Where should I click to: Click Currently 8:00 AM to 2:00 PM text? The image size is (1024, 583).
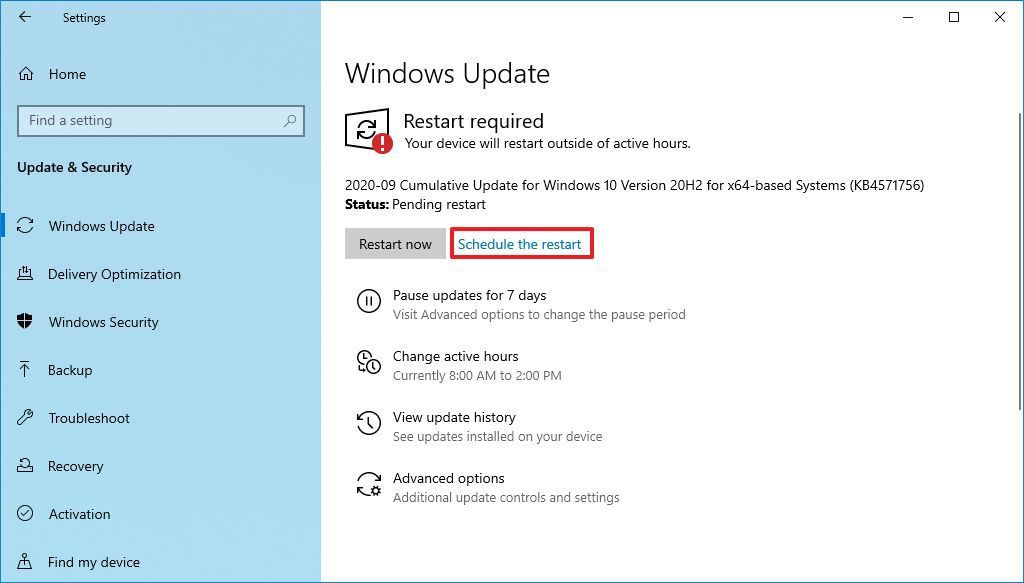point(477,375)
